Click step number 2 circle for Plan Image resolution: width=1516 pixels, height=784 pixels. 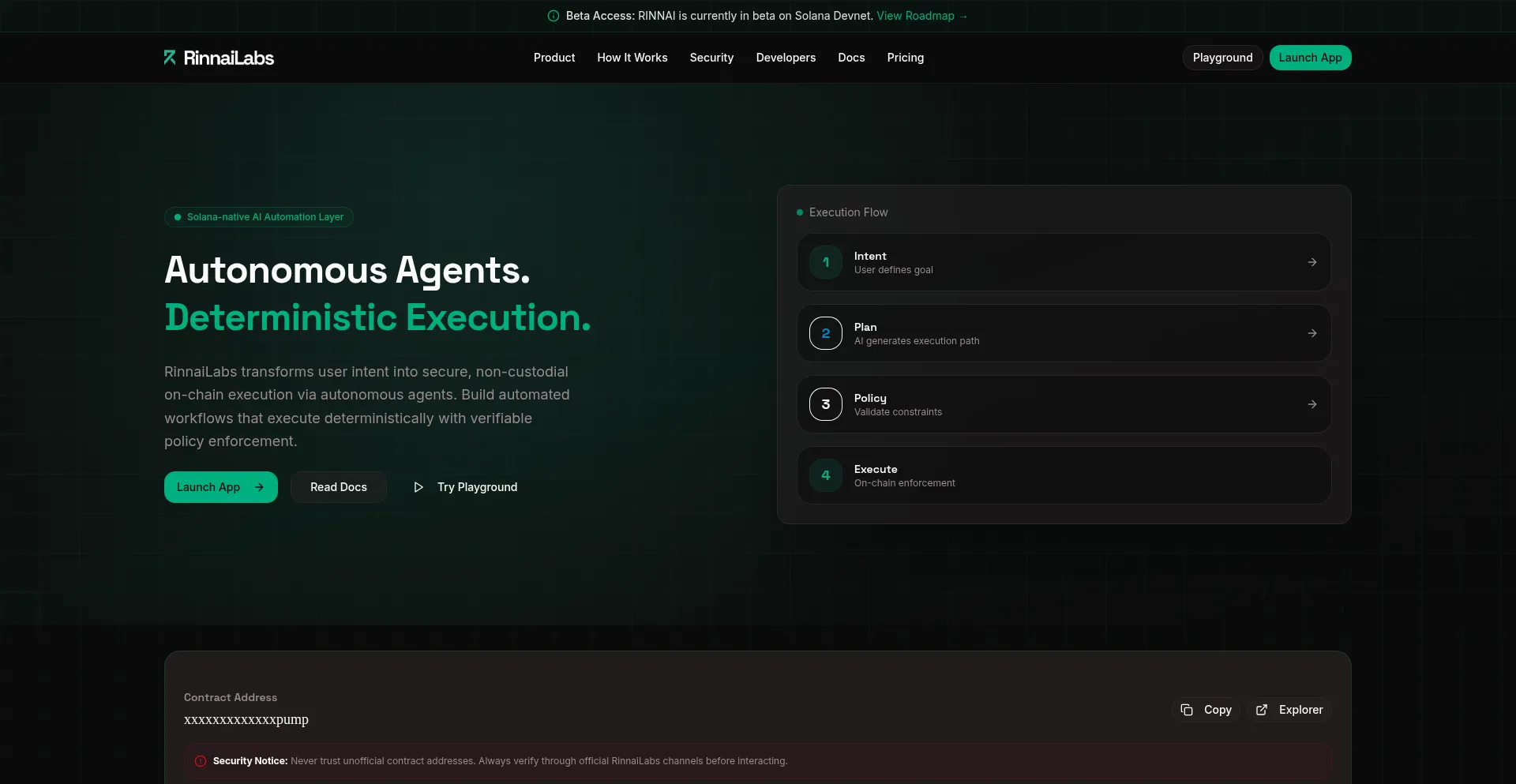click(826, 333)
